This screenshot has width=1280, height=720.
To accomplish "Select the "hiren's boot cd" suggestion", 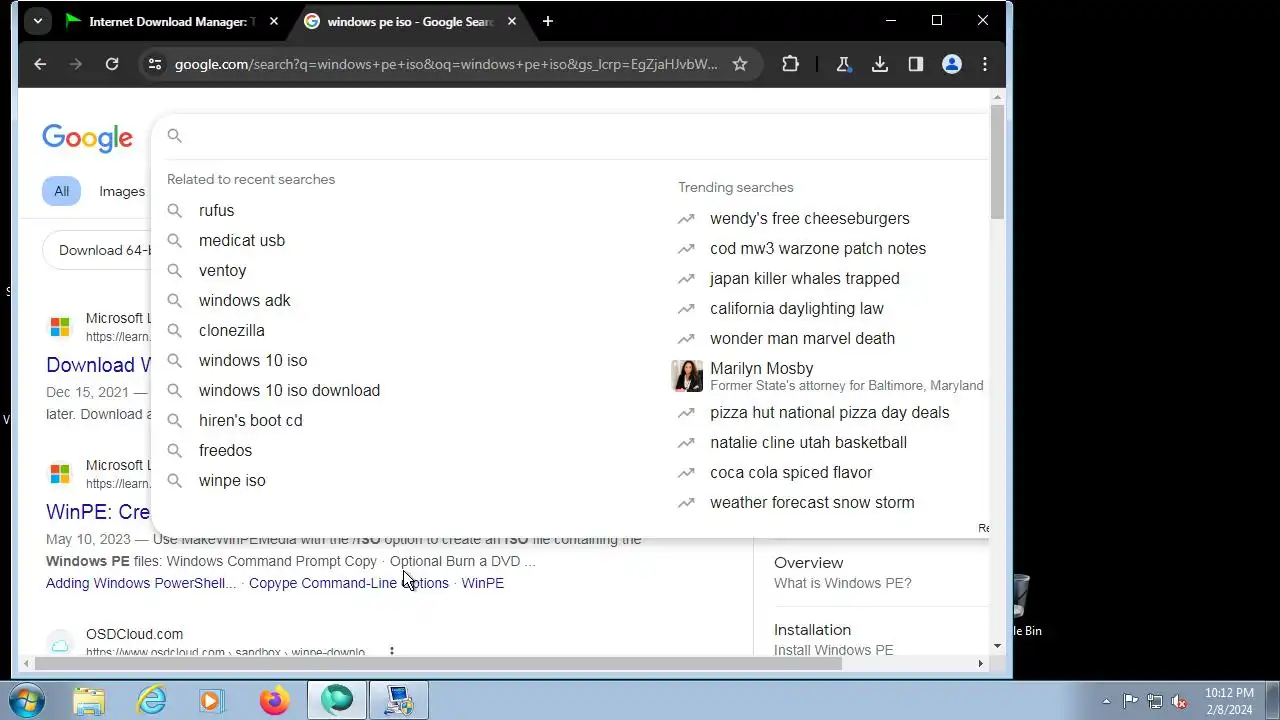I will (250, 420).
